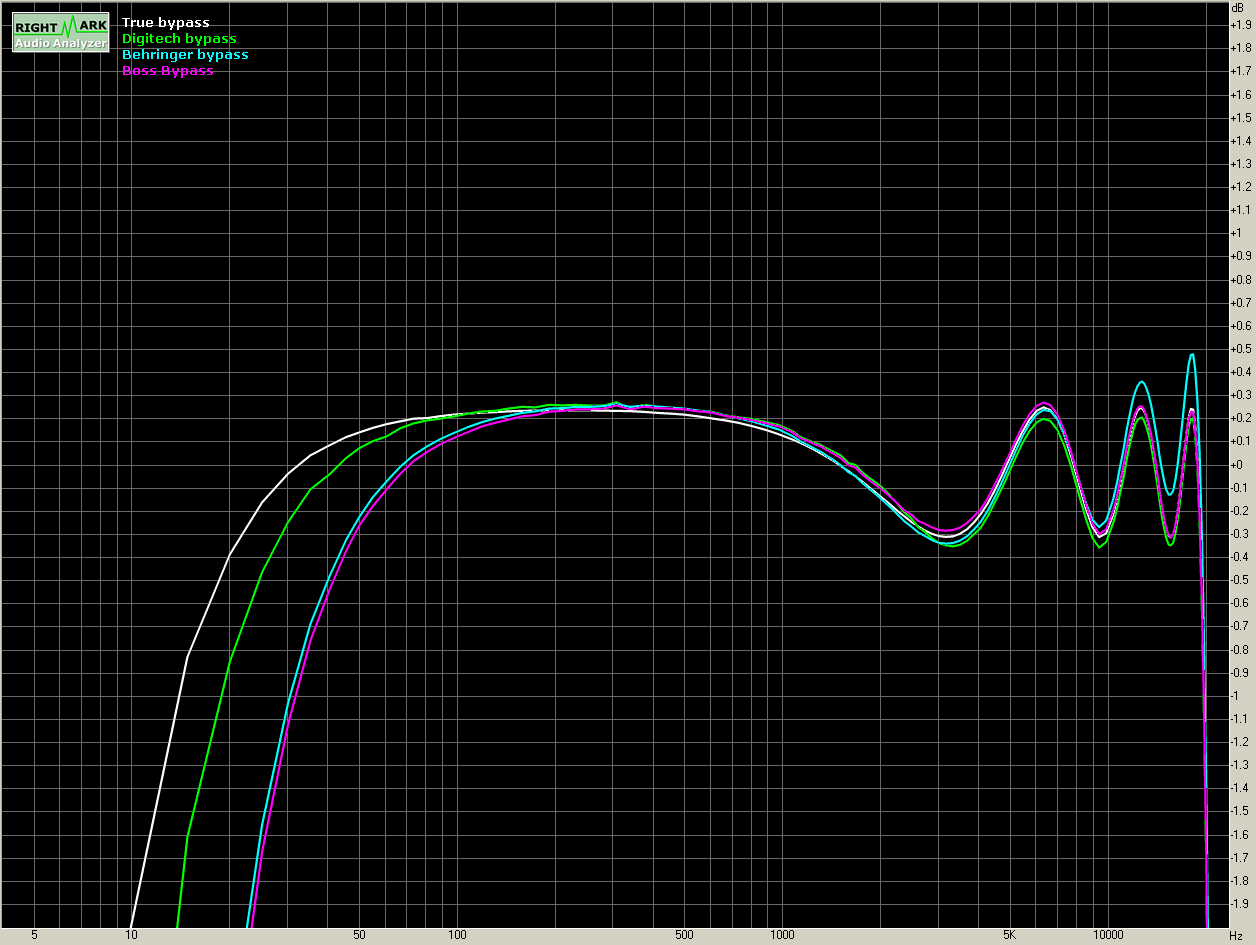Select the True bypass legend entry
This screenshot has width=1256, height=945.
pyautogui.click(x=165, y=22)
